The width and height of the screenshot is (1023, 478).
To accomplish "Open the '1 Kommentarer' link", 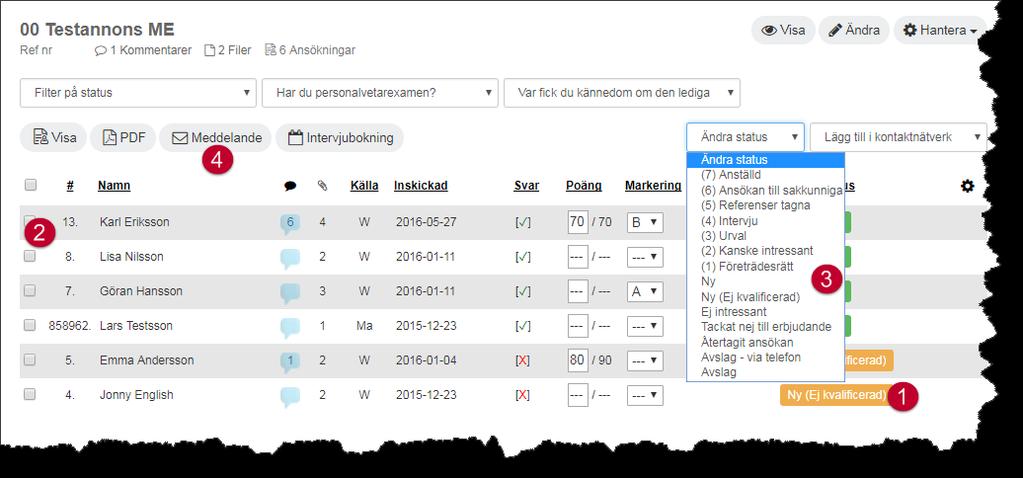I will [x=144, y=50].
